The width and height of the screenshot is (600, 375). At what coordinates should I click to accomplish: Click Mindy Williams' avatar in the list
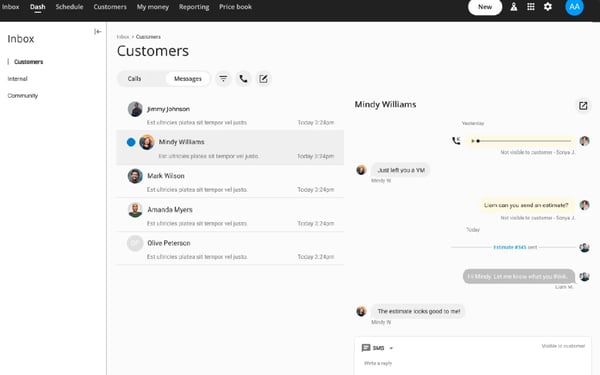coord(147,142)
